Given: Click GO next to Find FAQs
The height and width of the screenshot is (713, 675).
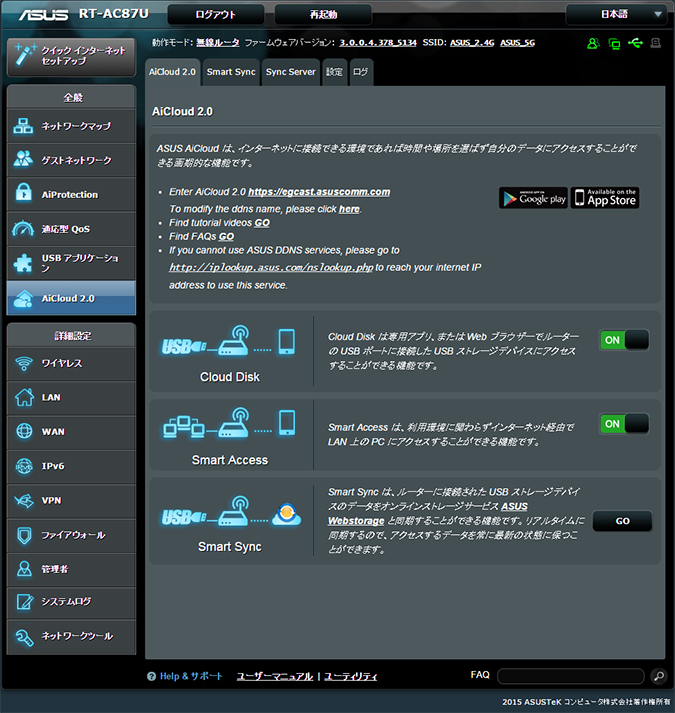Looking at the screenshot, I should pyautogui.click(x=226, y=236).
